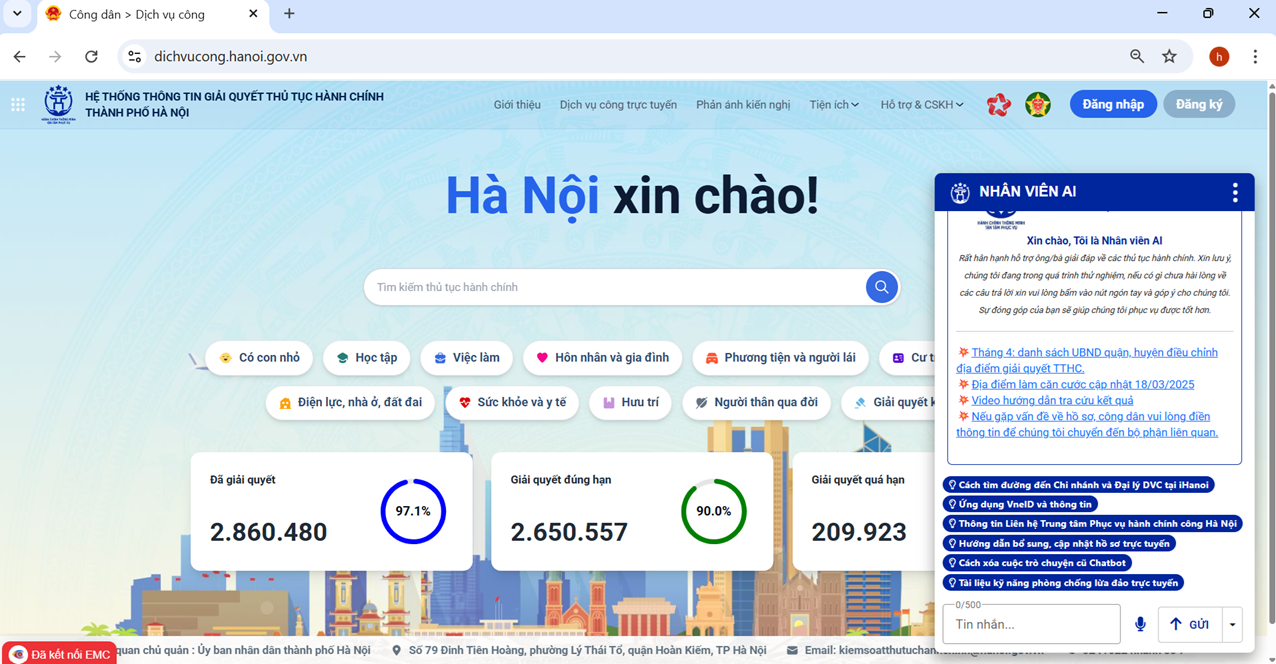The height and width of the screenshot is (664, 1276).
Task: Expand the Tiện ích dropdown menu
Action: 834,104
